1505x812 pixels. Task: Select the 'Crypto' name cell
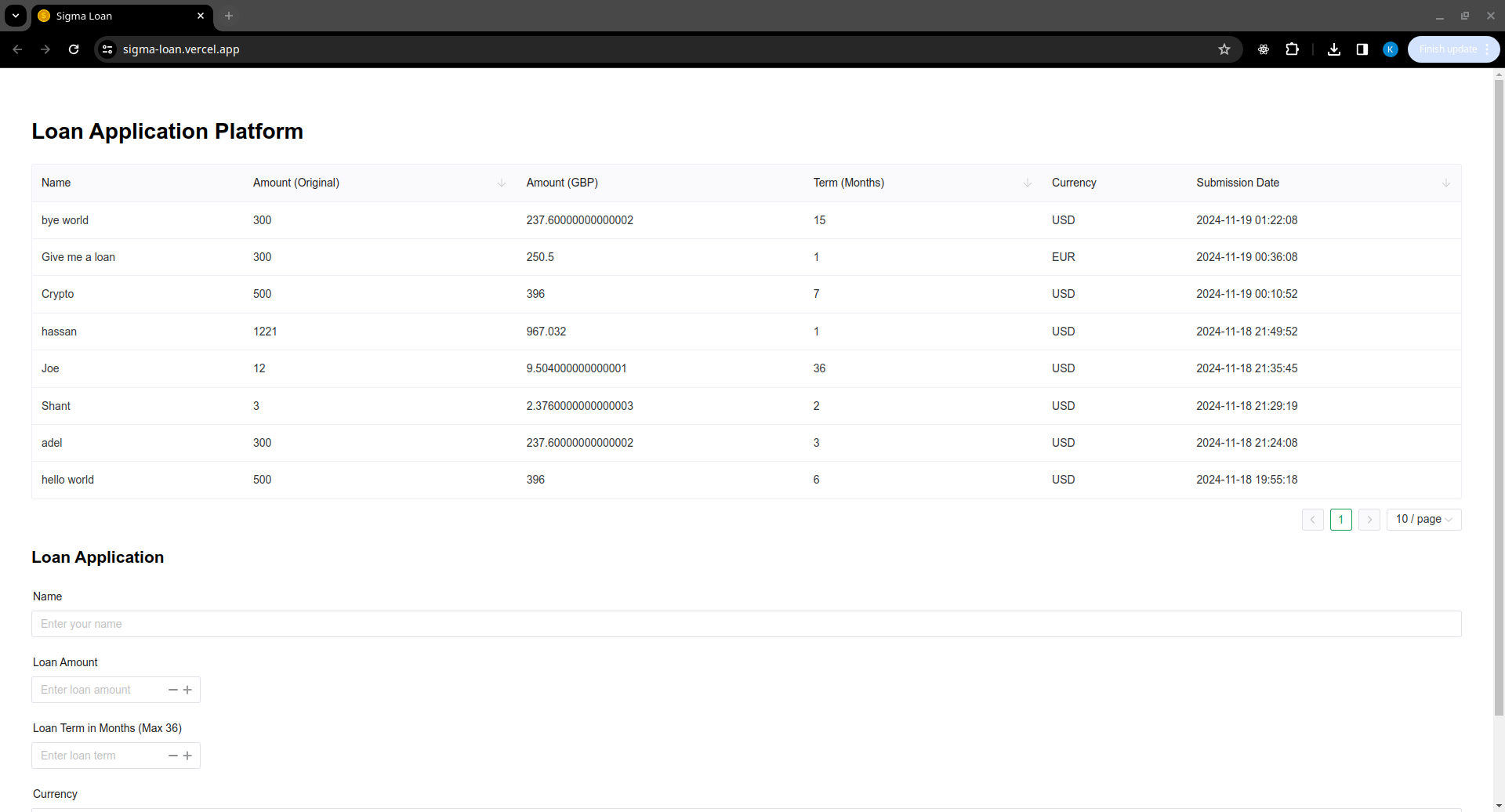[x=58, y=294]
